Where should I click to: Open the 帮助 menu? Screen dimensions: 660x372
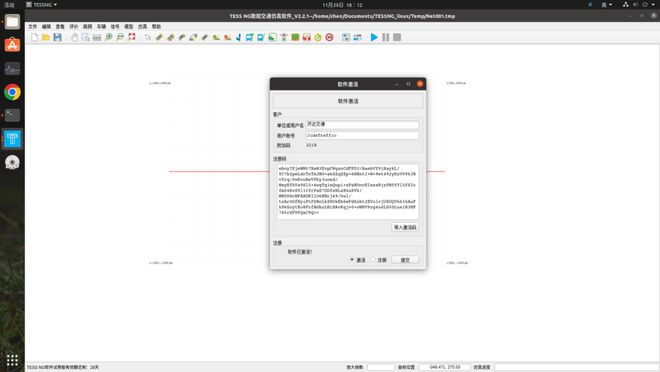156,27
